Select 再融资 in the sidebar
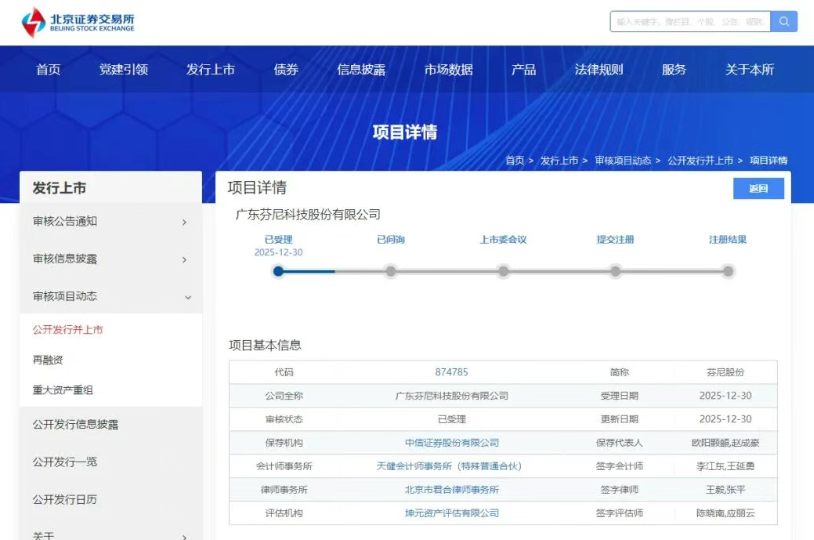 tap(48, 360)
